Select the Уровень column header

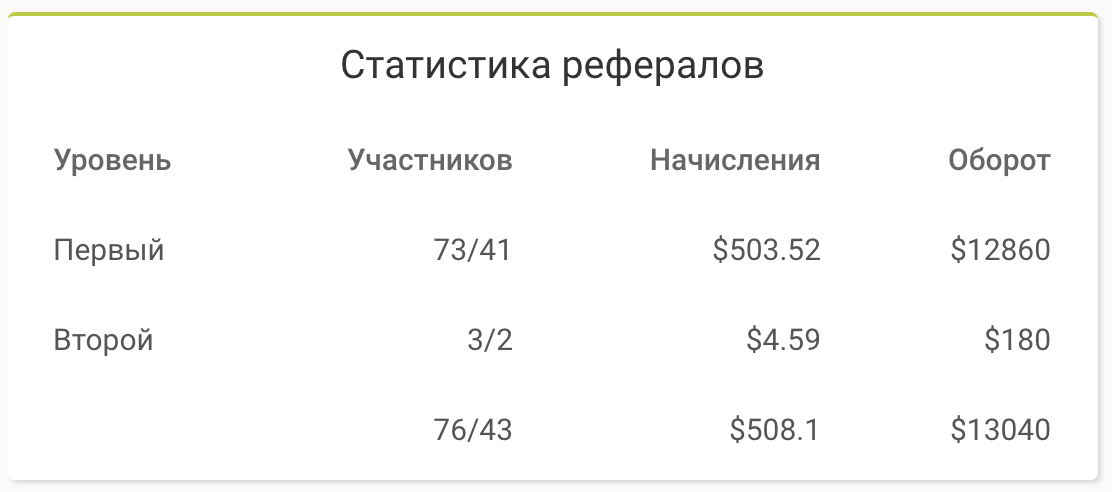(113, 162)
